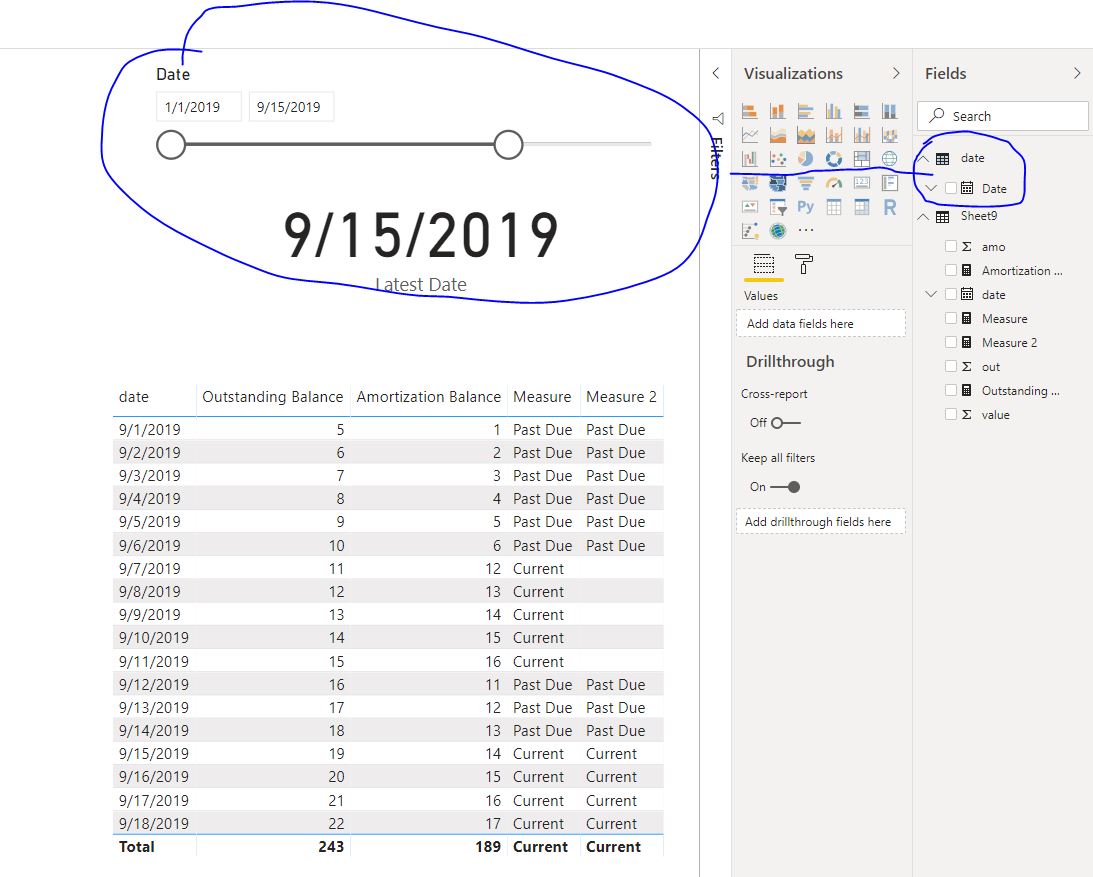The width and height of the screenshot is (1093, 877).
Task: Select the Donut chart visual
Action: click(834, 159)
